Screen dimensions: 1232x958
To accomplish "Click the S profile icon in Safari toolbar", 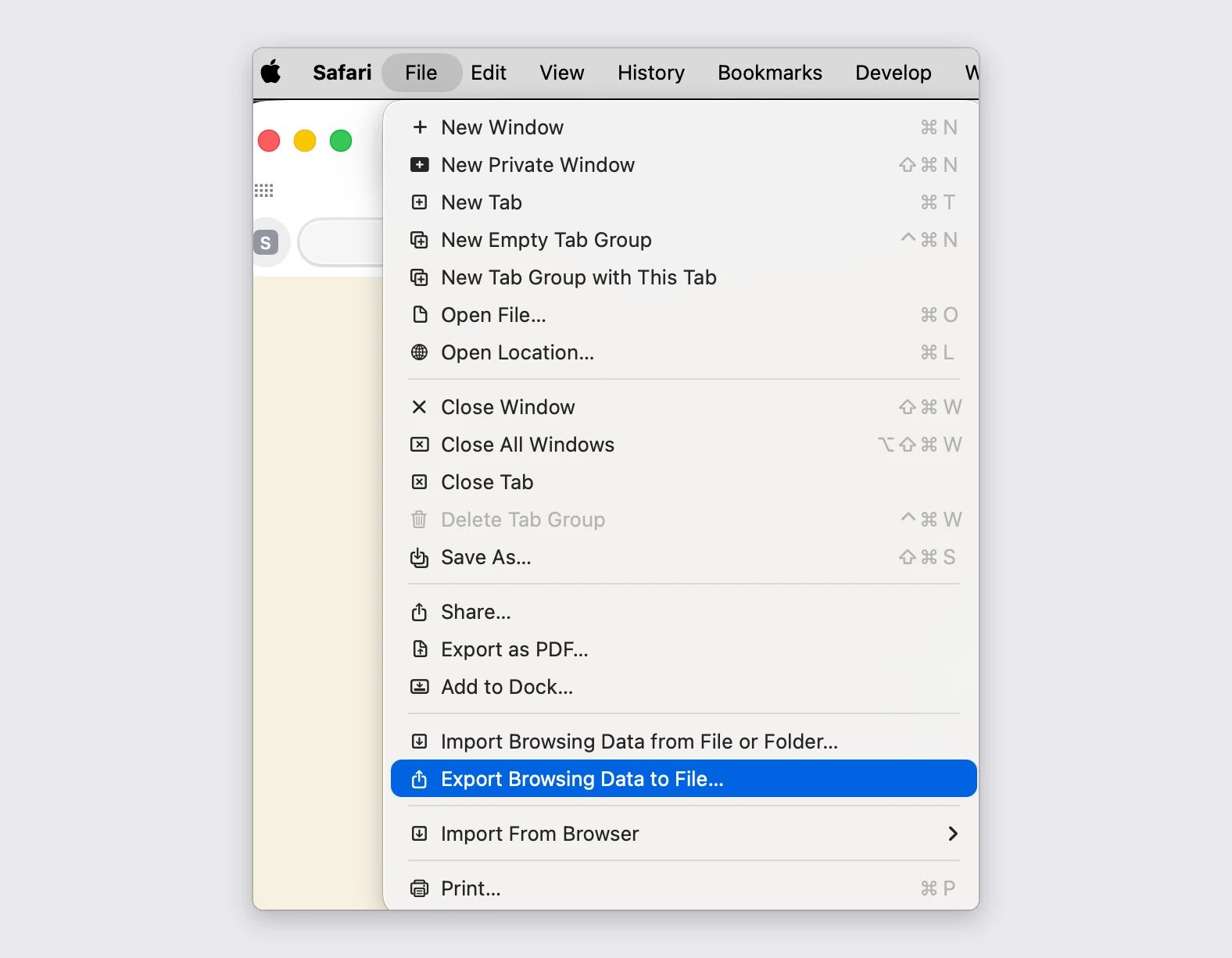I will 266,243.
